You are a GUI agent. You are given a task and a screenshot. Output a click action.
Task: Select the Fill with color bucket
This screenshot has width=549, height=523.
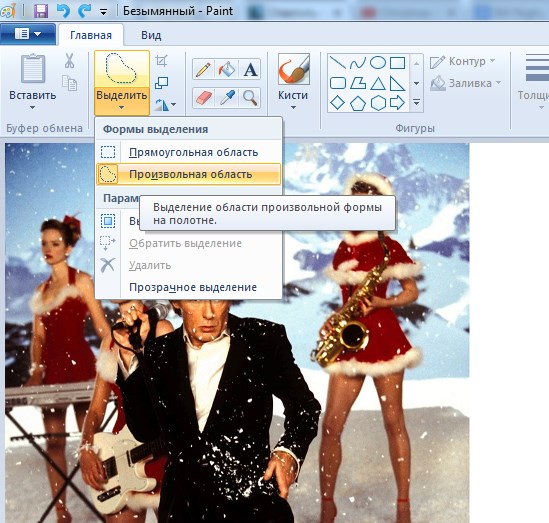[x=227, y=69]
